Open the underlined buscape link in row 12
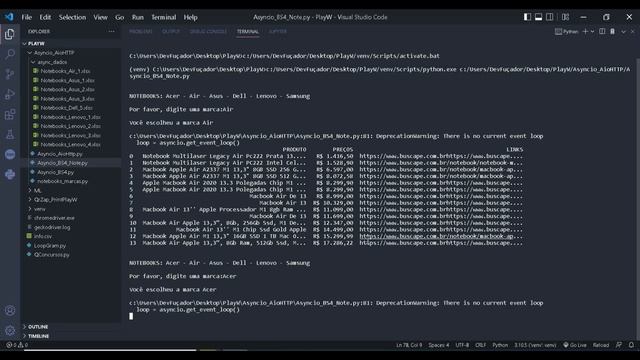640x360 pixels. (x=441, y=236)
